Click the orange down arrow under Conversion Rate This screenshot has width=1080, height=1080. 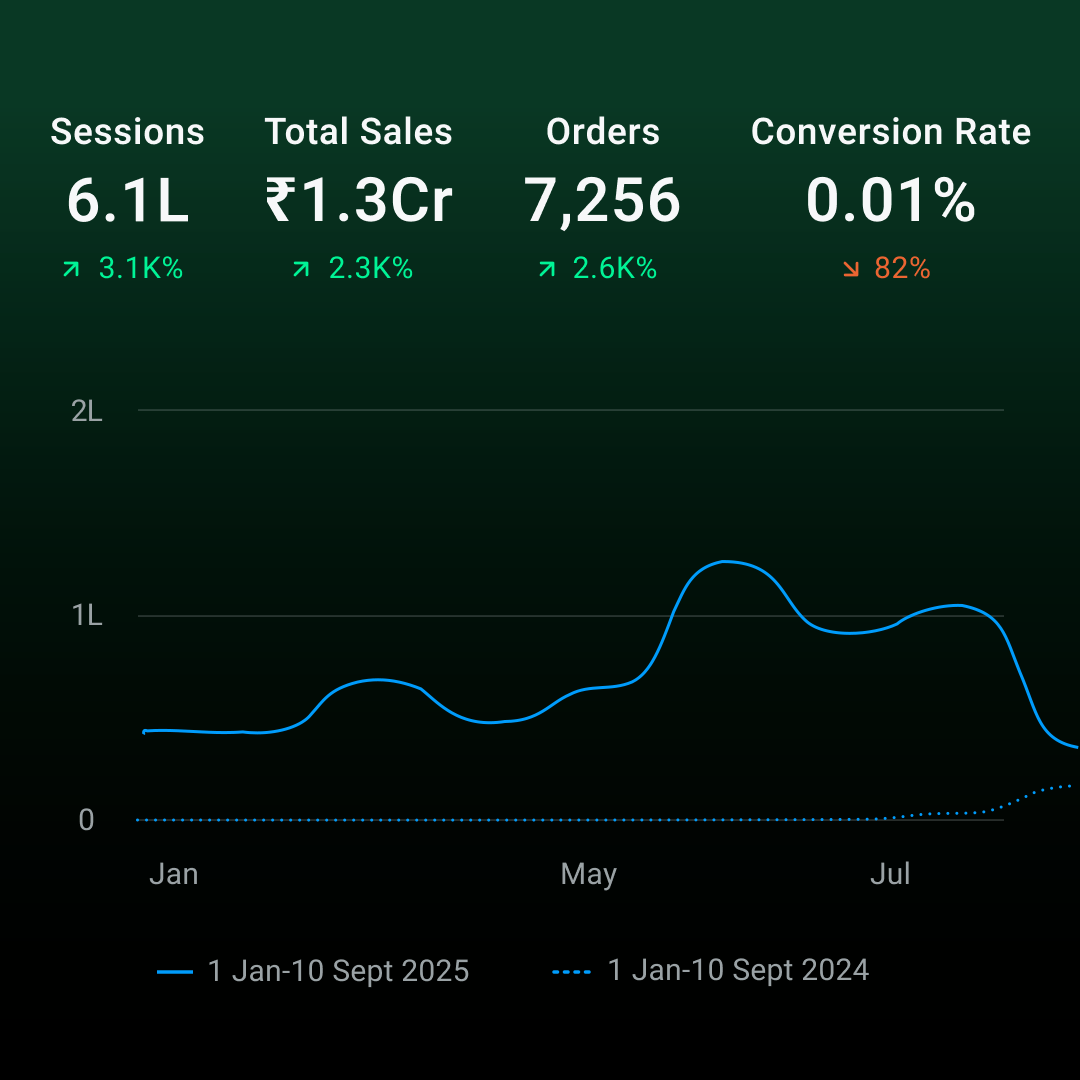tap(851, 269)
